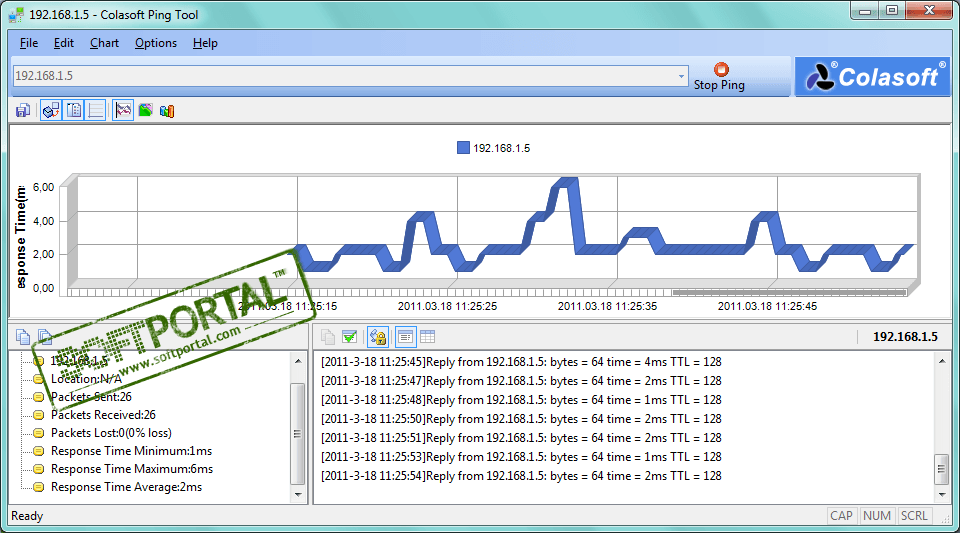The image size is (960, 533).
Task: Click the chart's horizontal time scrollbar
Action: pyautogui.click(x=789, y=293)
